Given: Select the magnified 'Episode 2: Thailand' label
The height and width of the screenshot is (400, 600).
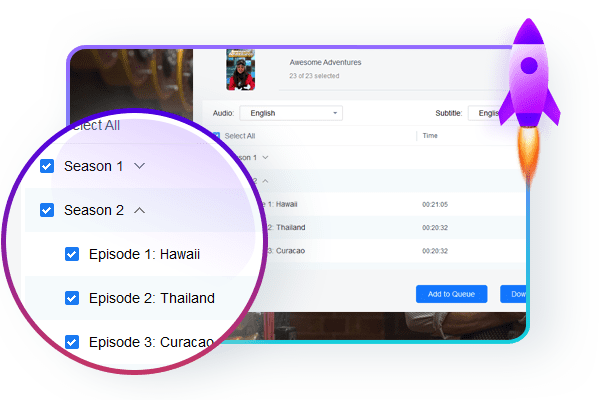Looking at the screenshot, I should [152, 298].
